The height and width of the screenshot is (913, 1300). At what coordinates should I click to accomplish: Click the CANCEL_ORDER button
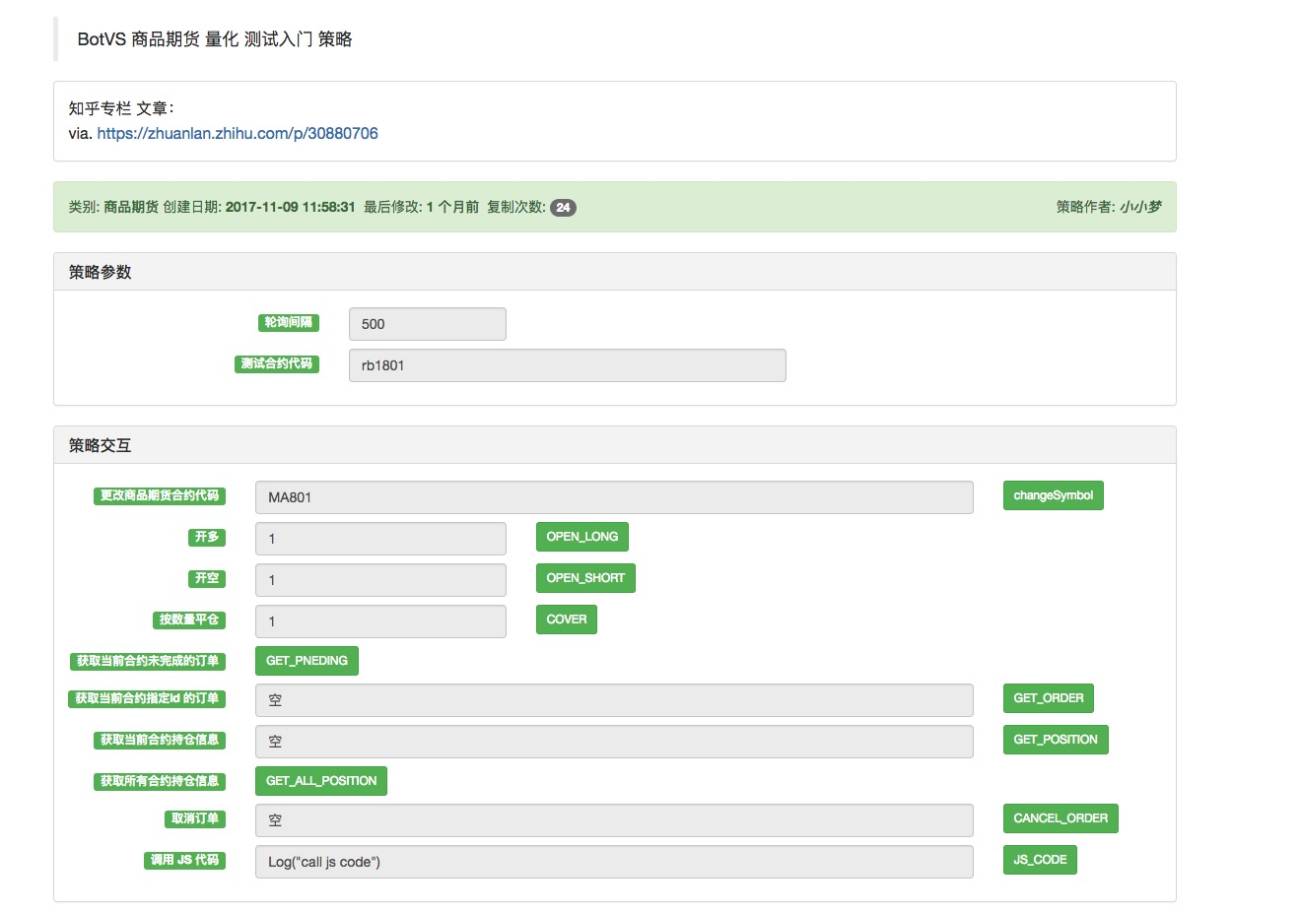1060,818
